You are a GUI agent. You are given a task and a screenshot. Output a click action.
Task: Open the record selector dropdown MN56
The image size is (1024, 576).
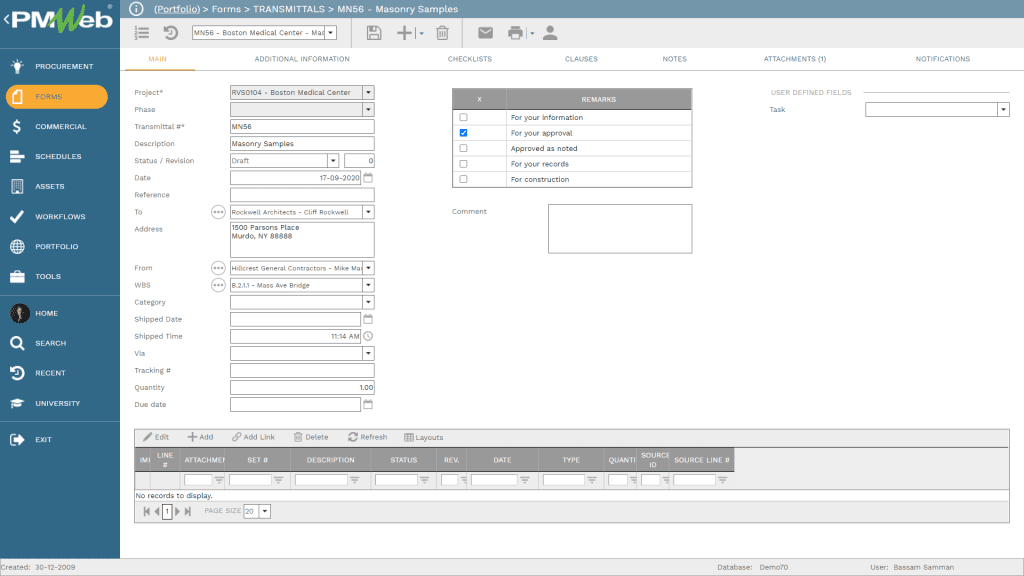click(331, 33)
